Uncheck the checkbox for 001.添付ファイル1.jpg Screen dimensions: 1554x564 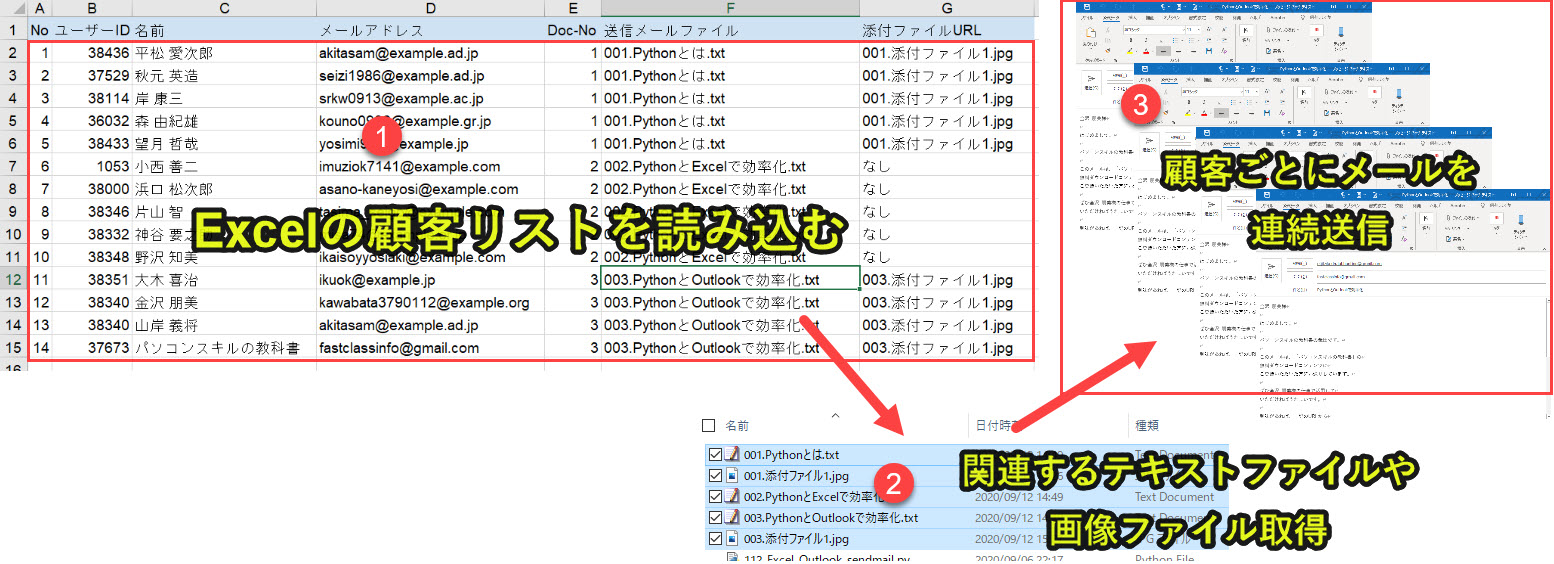coord(714,476)
